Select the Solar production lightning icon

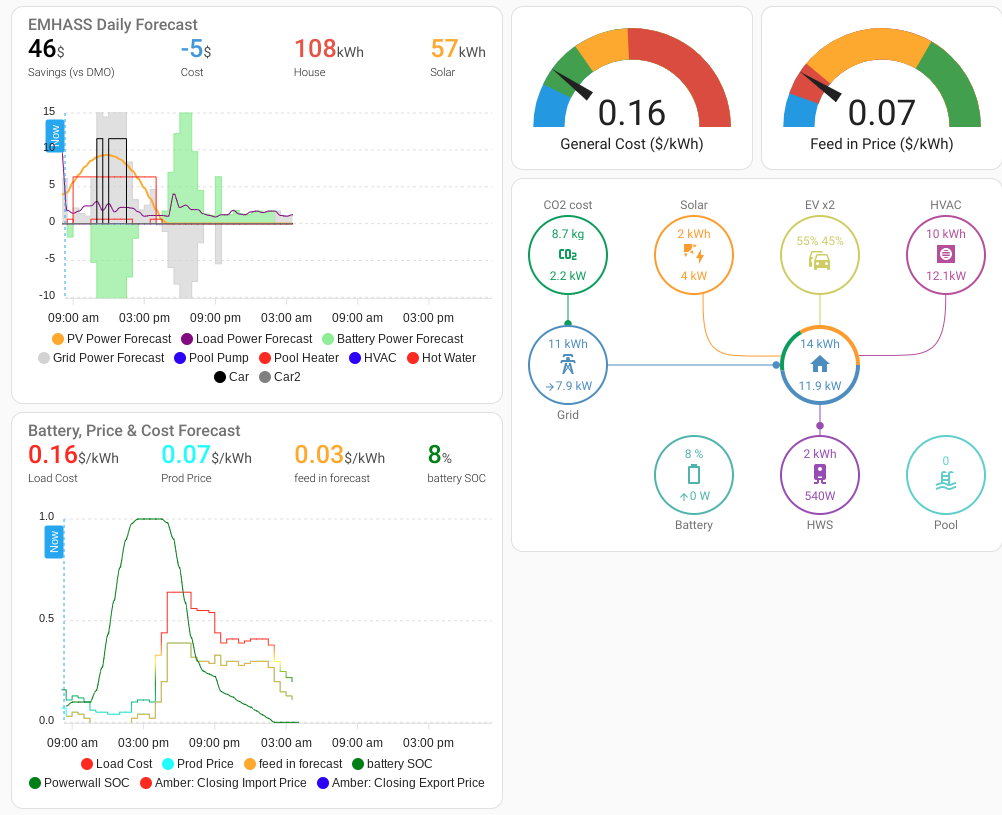[x=693, y=254]
